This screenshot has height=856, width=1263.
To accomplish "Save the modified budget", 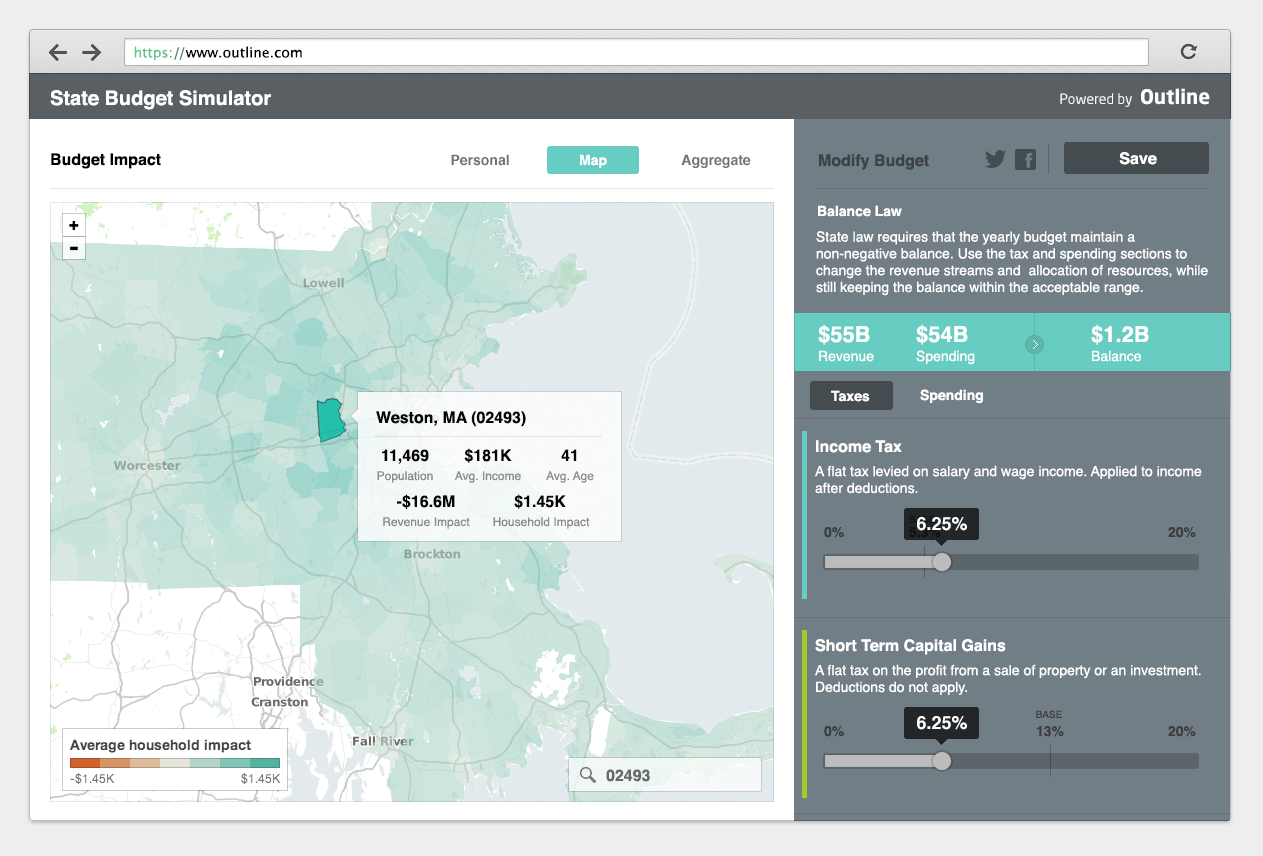I will click(1136, 159).
